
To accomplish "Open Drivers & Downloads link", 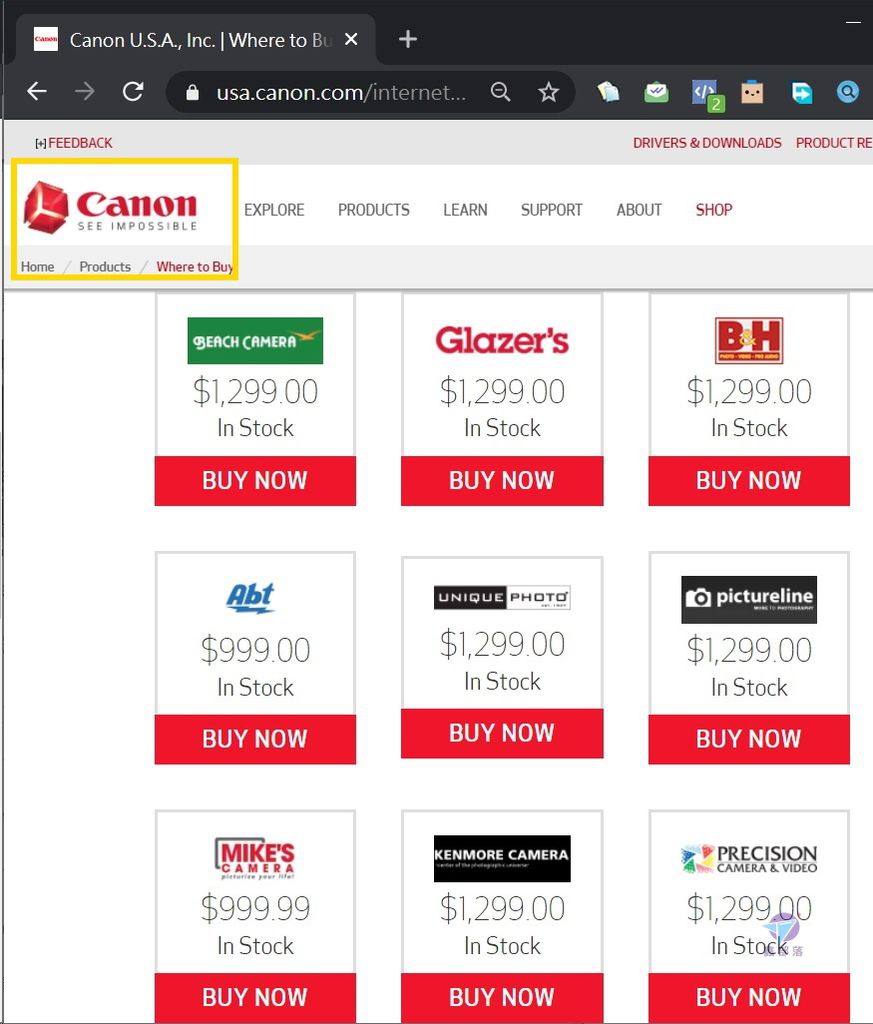I will coord(707,143).
